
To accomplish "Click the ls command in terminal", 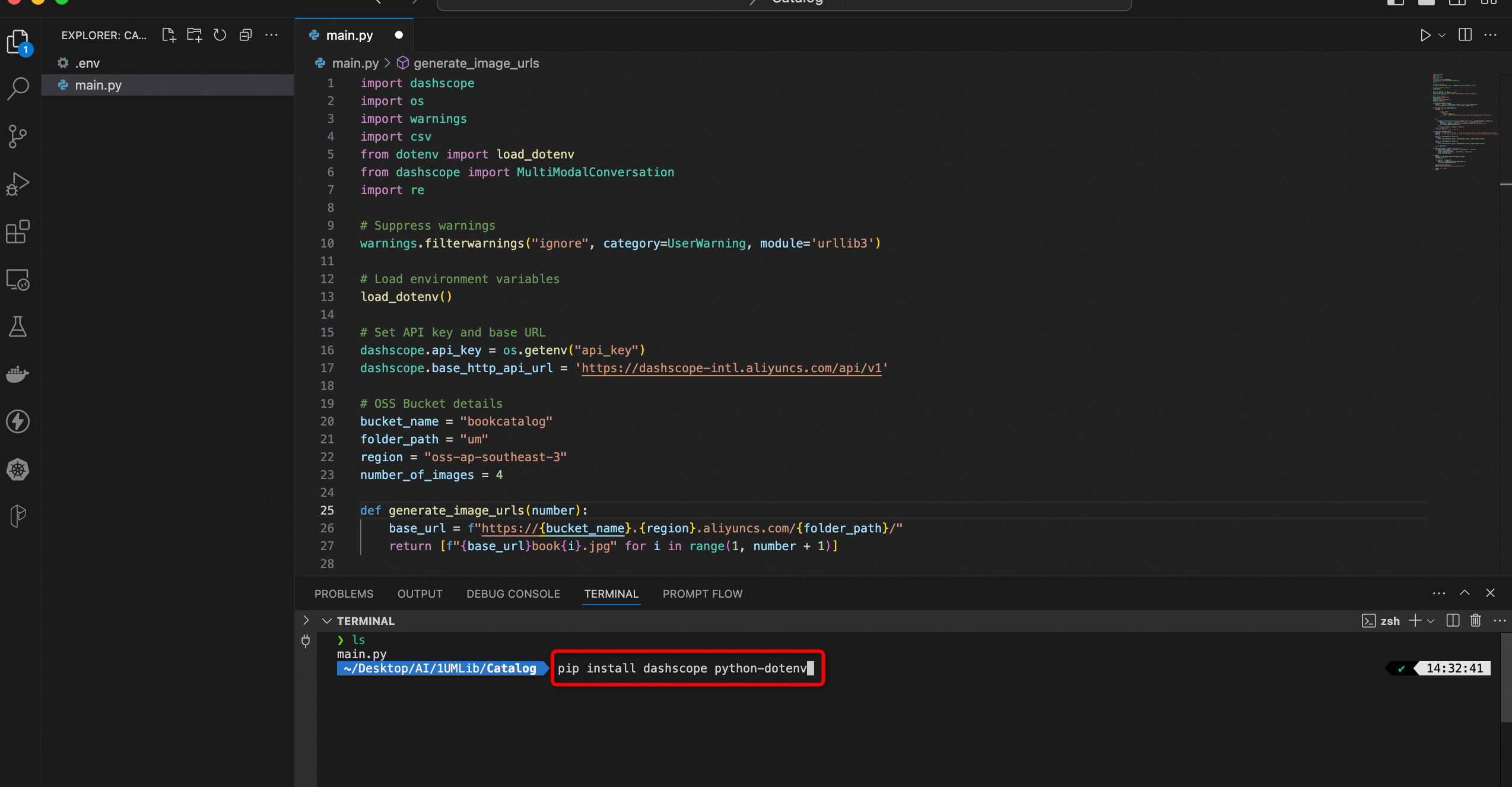I will click(x=358, y=640).
